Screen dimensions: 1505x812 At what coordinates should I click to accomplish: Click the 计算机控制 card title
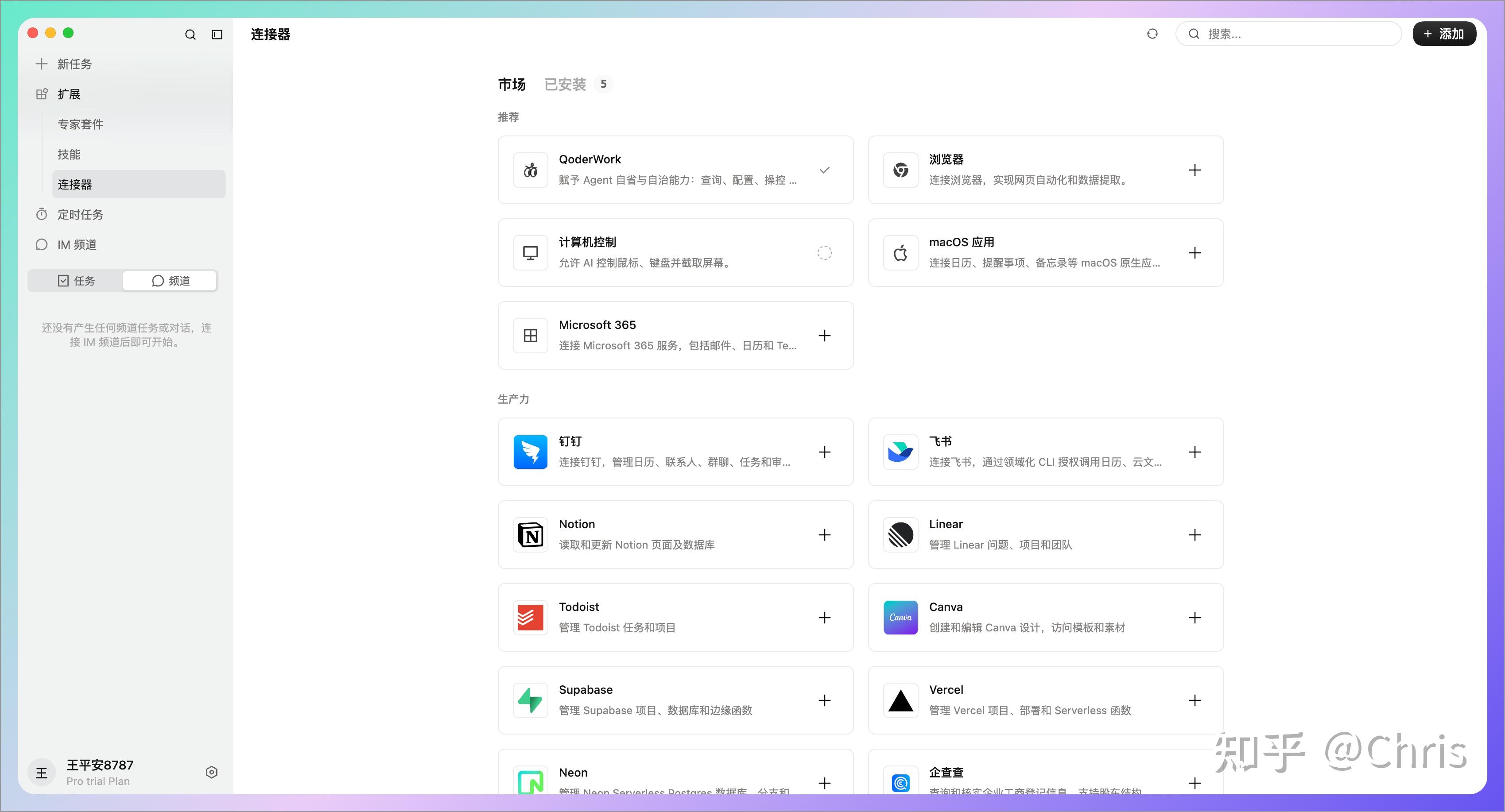pos(587,242)
